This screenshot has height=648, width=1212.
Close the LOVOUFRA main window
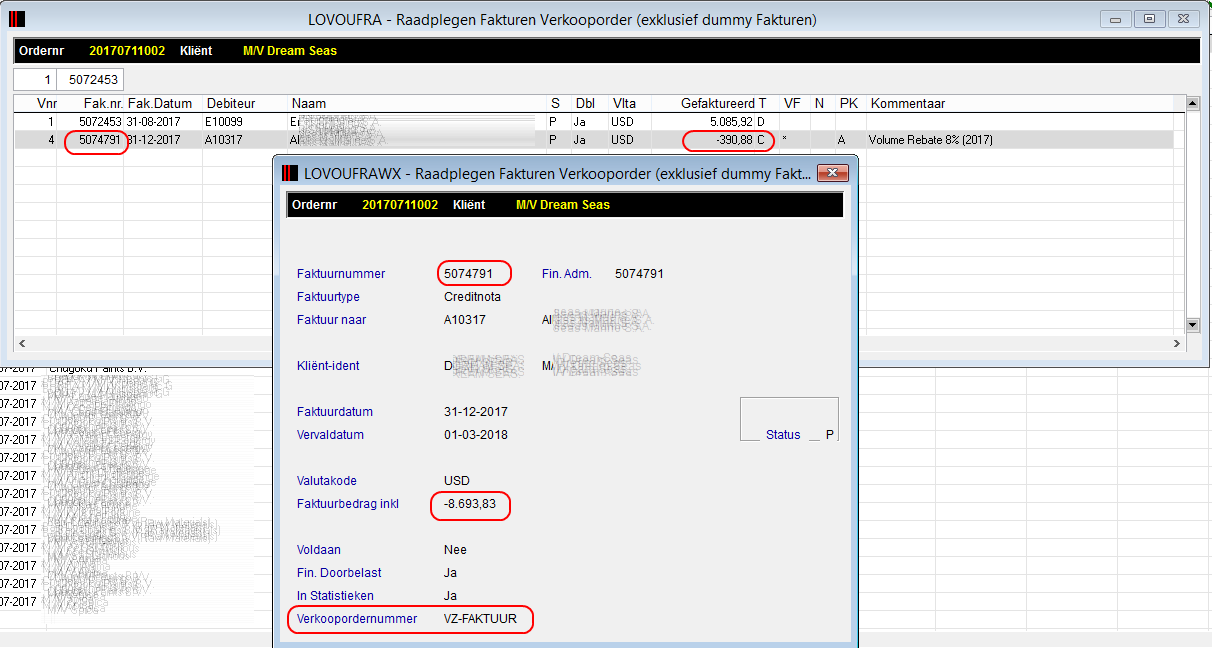point(1184,19)
